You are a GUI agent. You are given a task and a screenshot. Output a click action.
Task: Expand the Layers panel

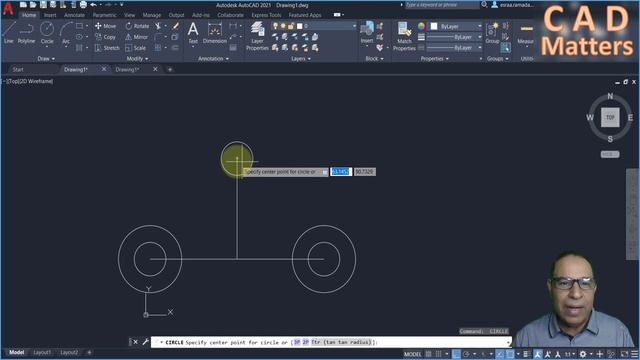point(301,59)
